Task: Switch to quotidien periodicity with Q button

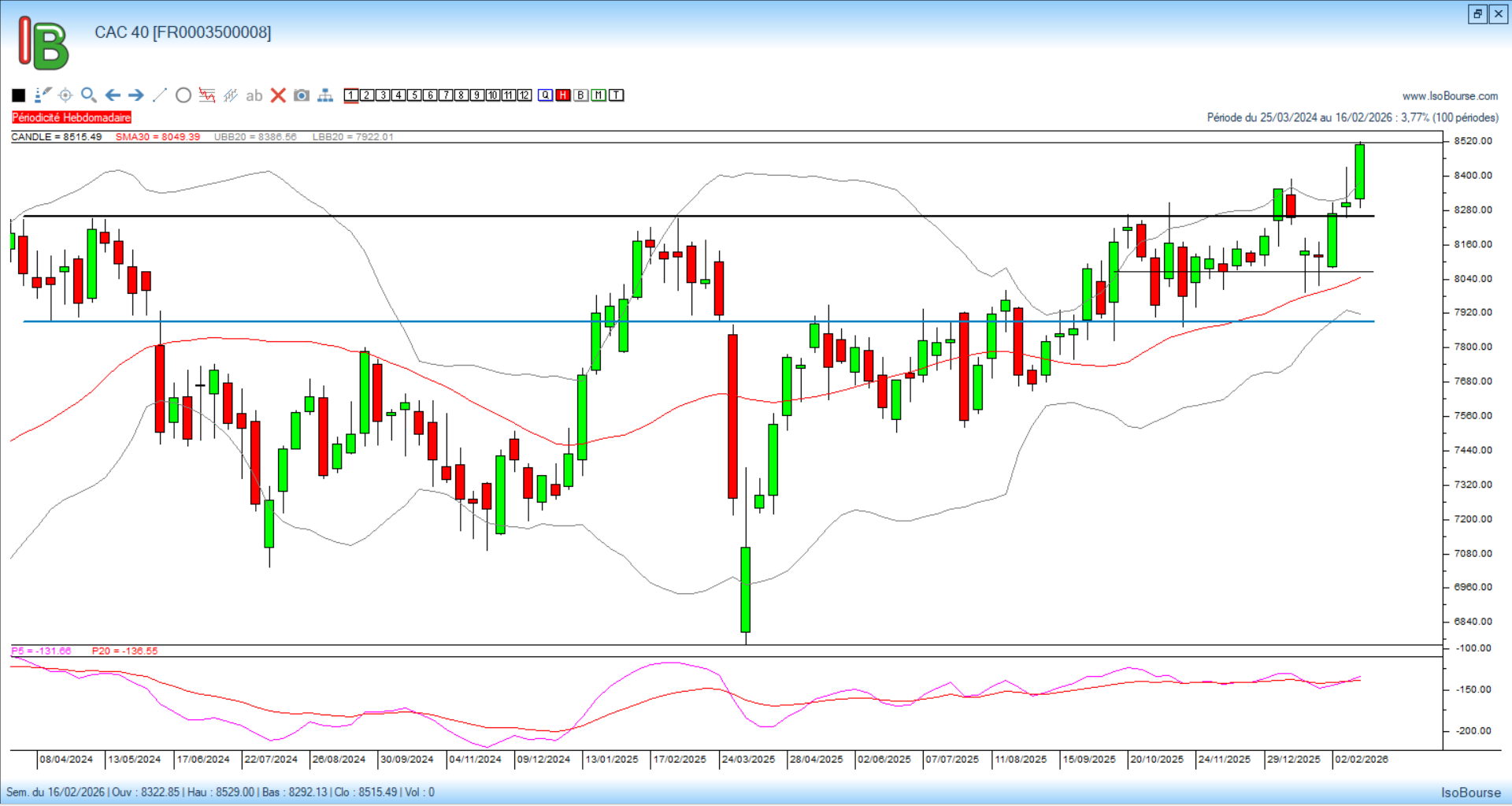Action: coord(545,95)
